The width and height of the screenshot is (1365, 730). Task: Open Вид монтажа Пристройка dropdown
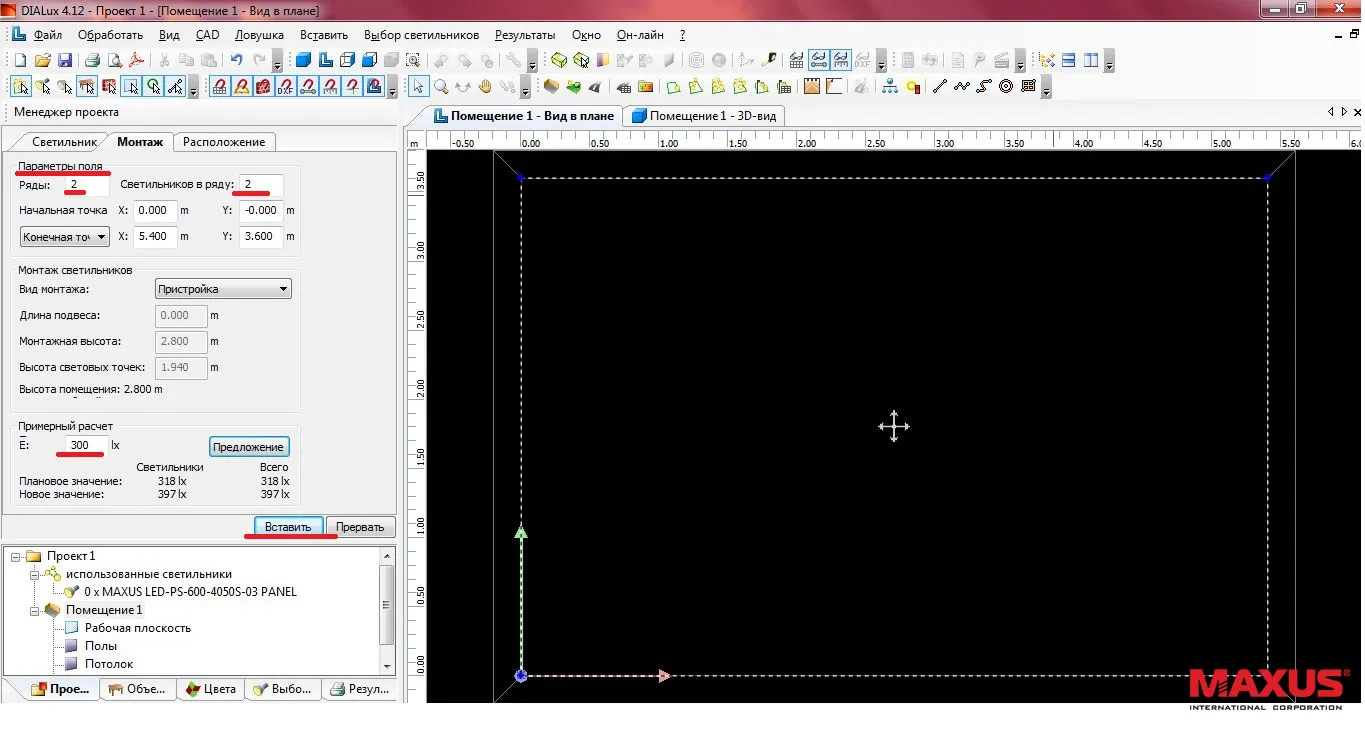[223, 289]
